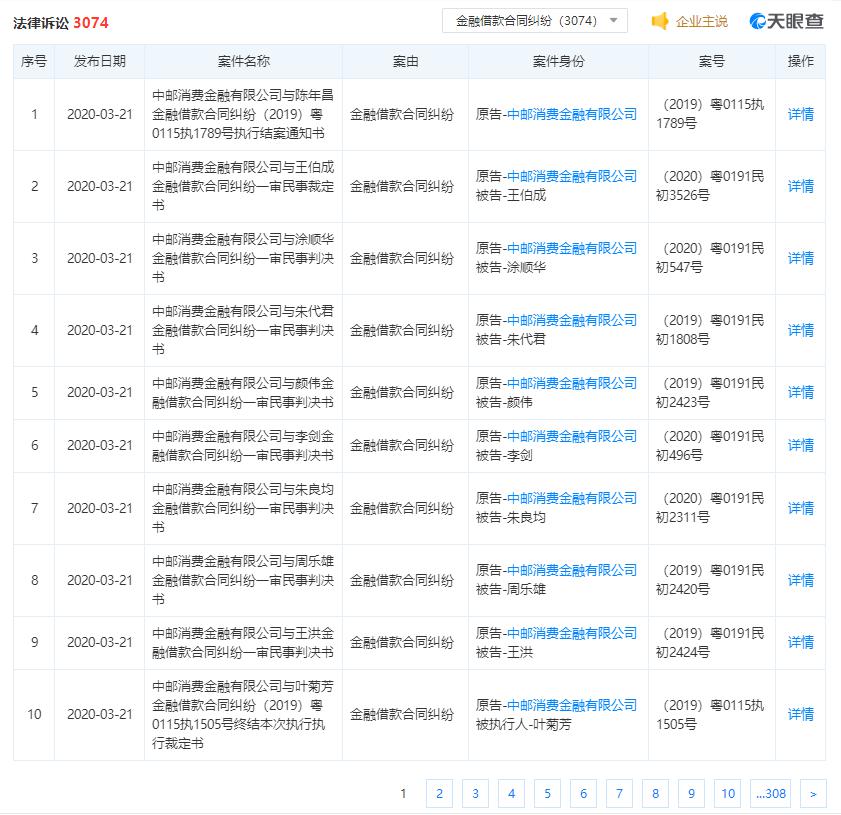The image size is (841, 815).
Task: Open 详情 for case 粤0115执1505号
Action: [x=800, y=714]
